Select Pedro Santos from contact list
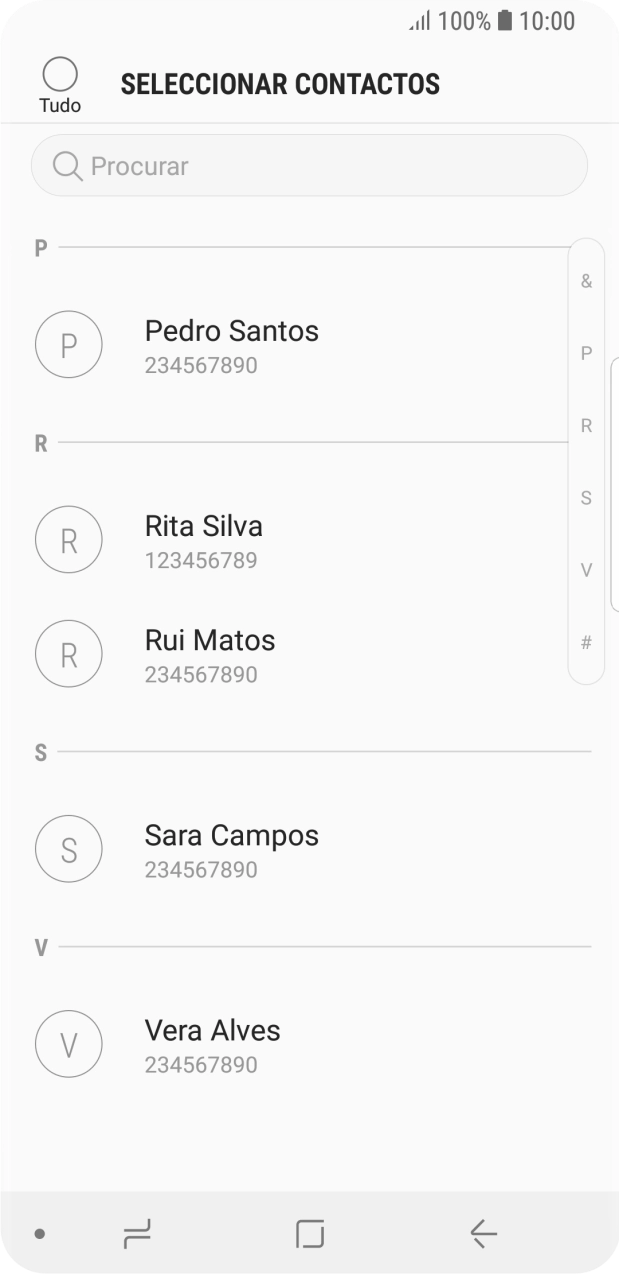The height and width of the screenshot is (1274, 619). [x=231, y=344]
